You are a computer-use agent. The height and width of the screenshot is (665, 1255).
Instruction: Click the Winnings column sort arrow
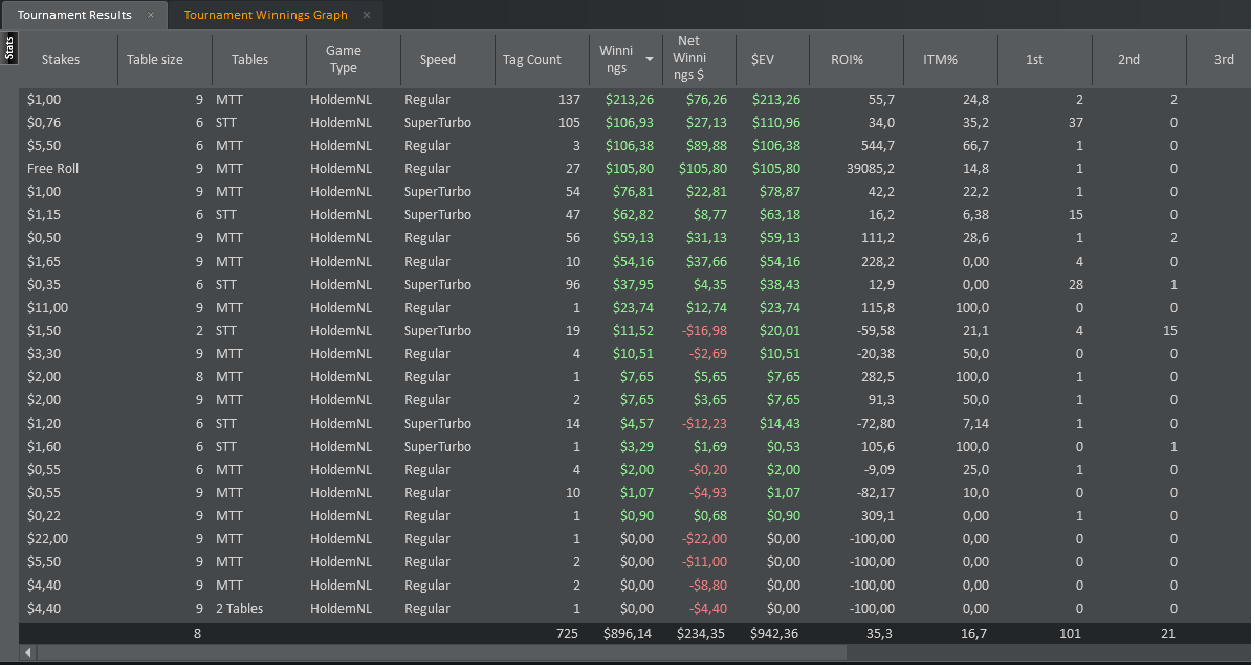pos(649,60)
